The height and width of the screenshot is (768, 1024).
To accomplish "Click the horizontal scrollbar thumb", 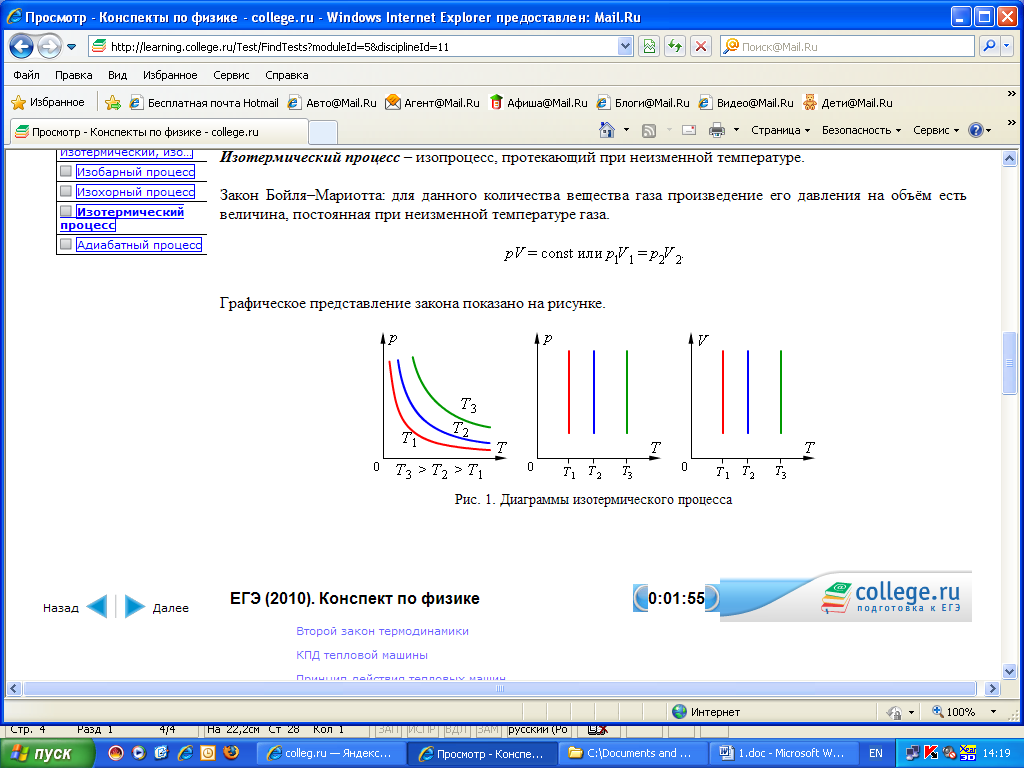I will point(500,688).
